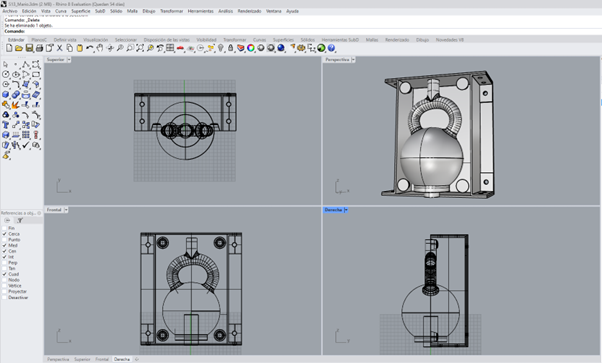Image resolution: width=602 pixels, height=363 pixels.
Task: Switch to the Novedades V8 toolbar tab
Action: (x=450, y=40)
